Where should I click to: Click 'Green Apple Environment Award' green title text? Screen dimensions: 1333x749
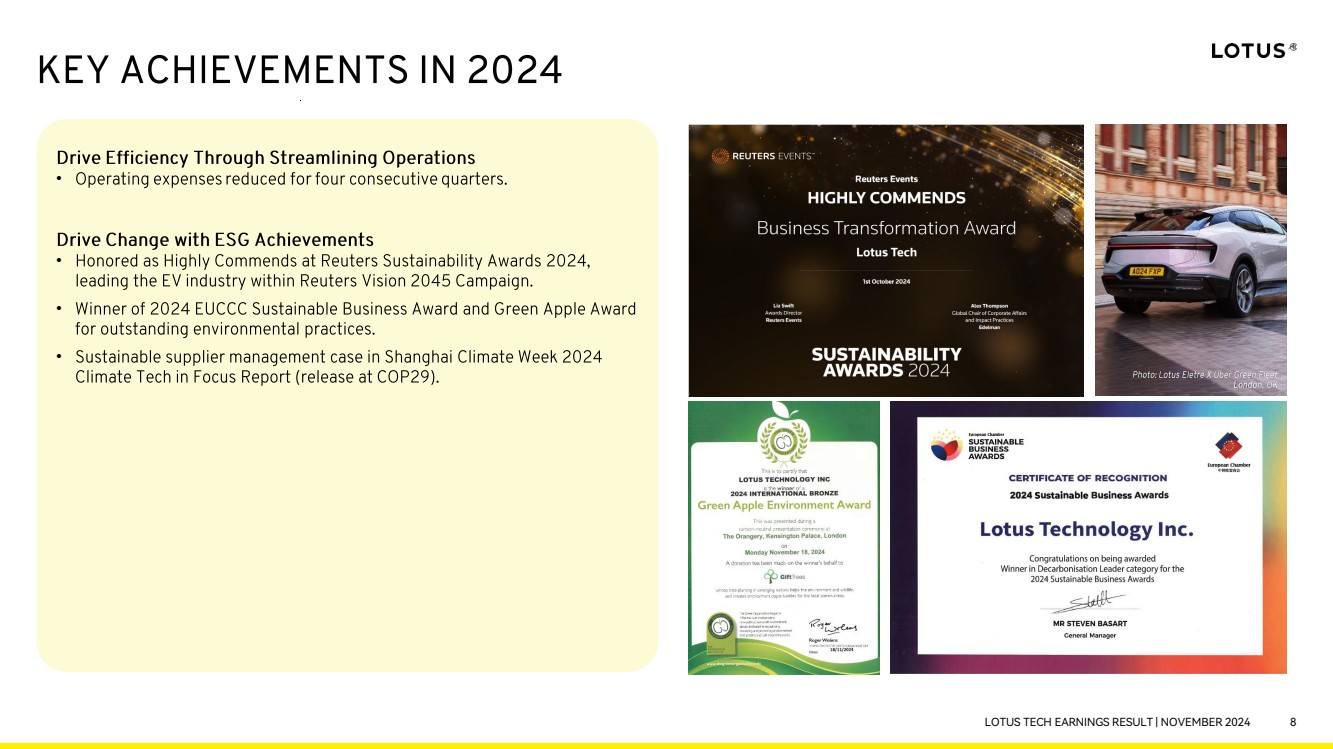[x=784, y=505]
